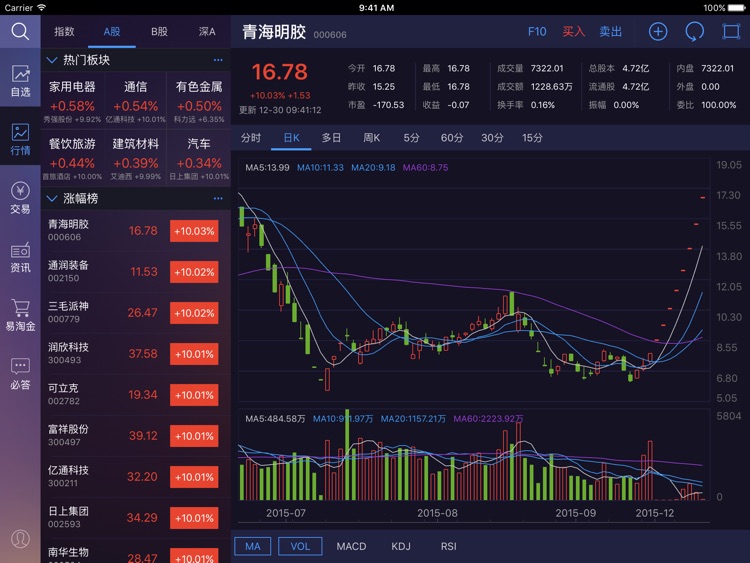
Task: Click the large 16.78 current price
Action: click(280, 72)
